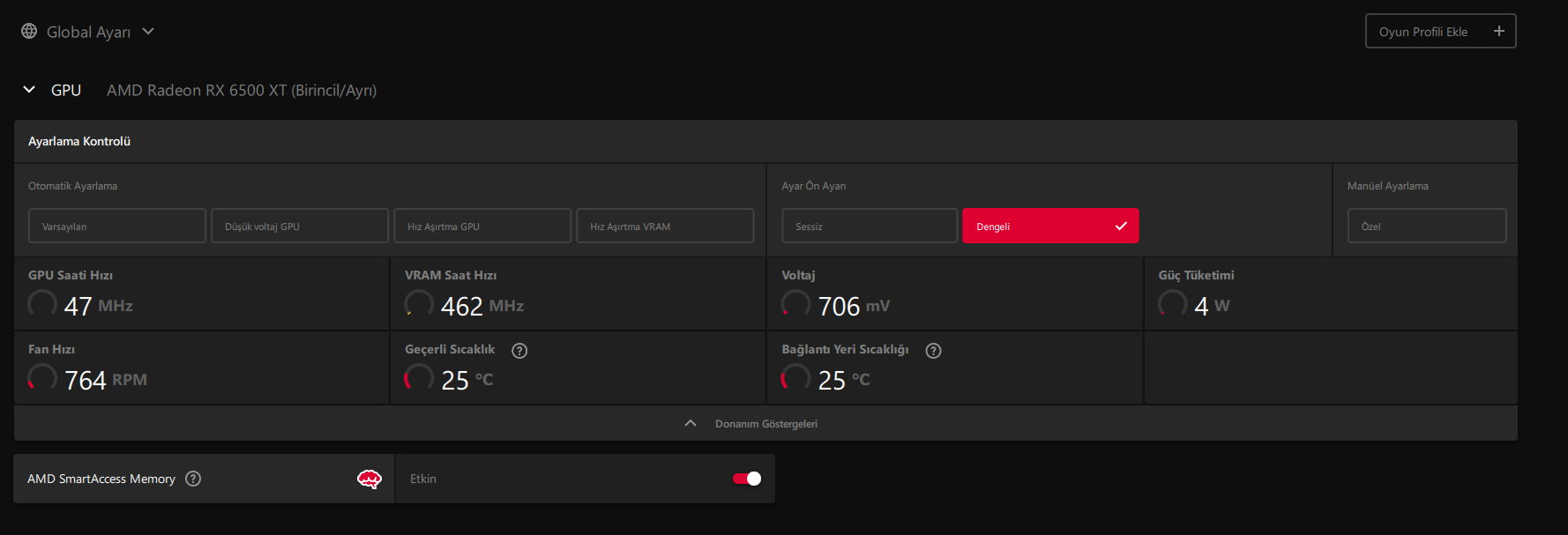Click the Global Ayarı label

click(88, 32)
